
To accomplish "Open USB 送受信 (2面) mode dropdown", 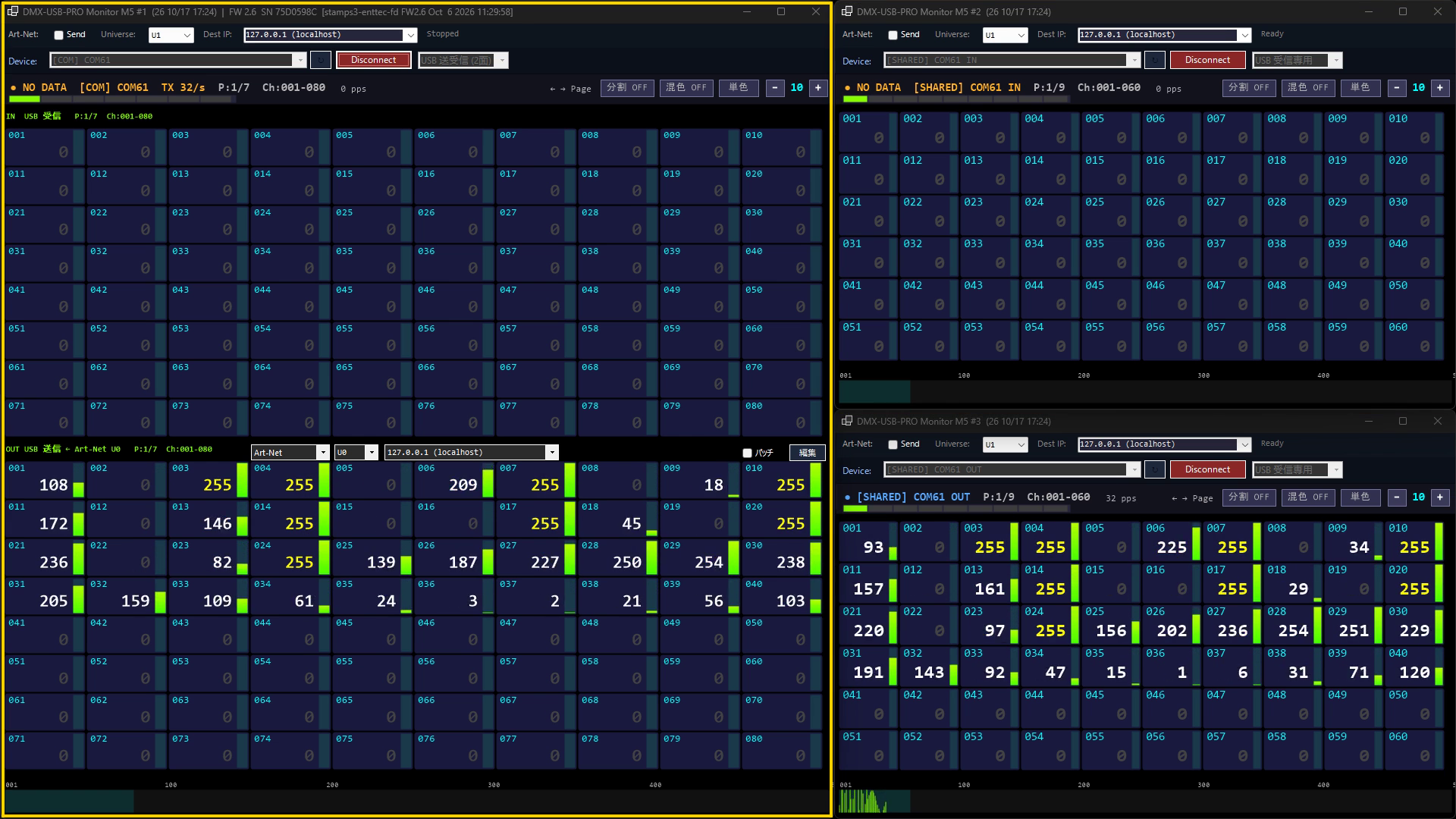I will [463, 60].
